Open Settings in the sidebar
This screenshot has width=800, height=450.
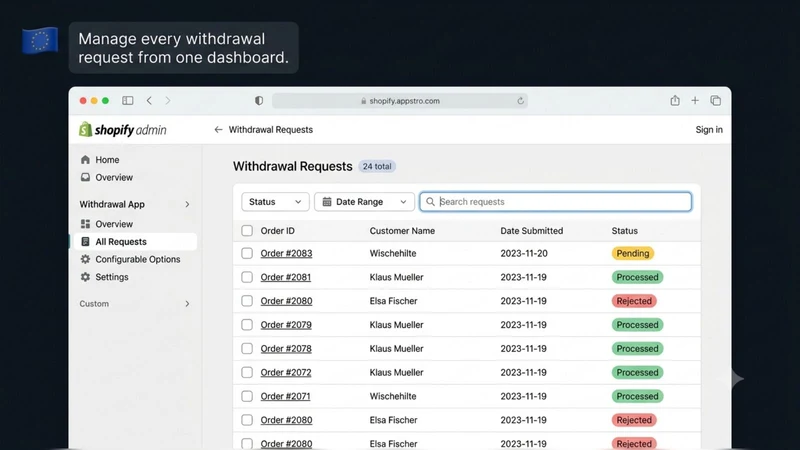tap(112, 277)
